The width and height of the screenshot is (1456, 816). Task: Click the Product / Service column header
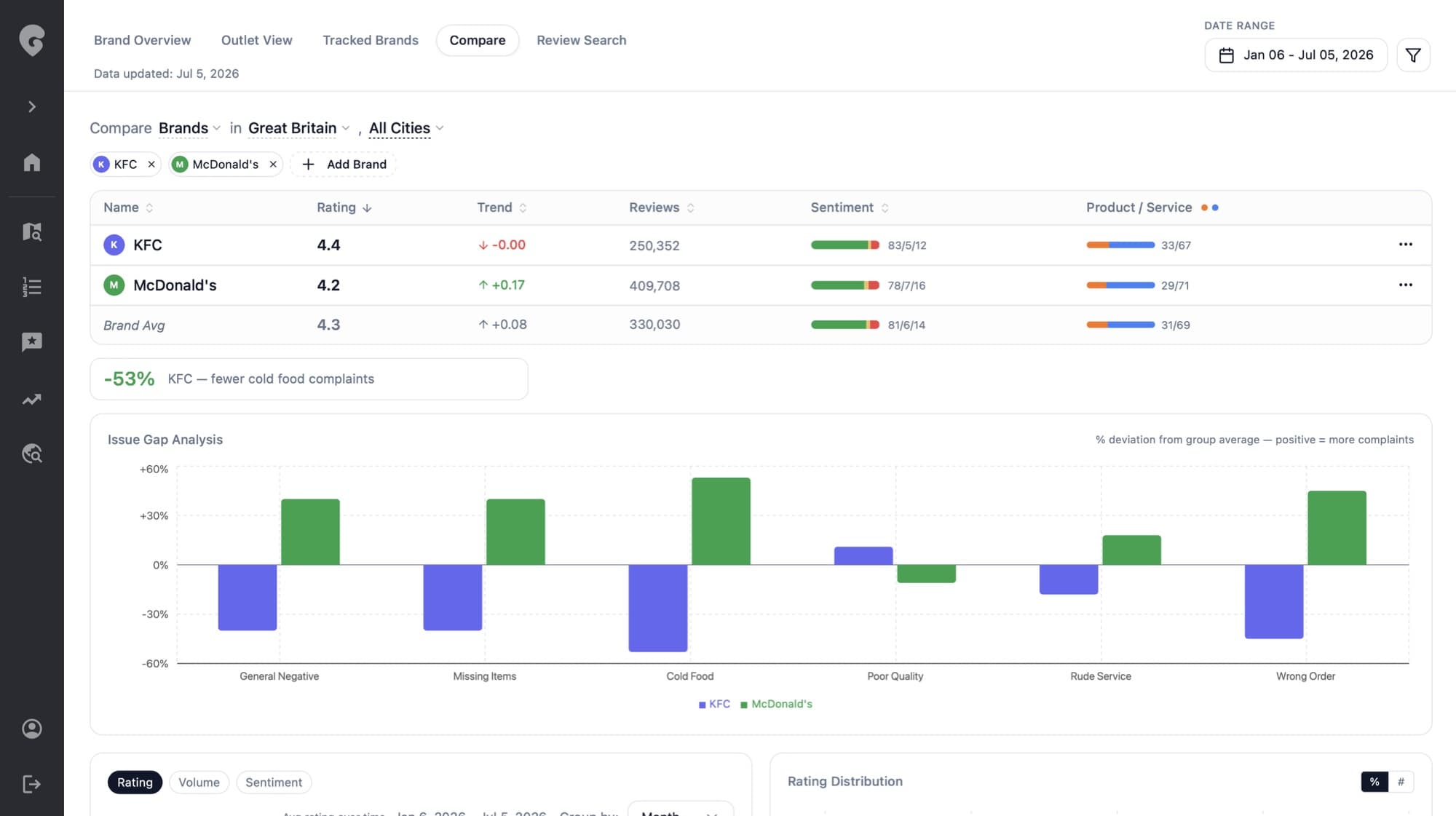1139,207
